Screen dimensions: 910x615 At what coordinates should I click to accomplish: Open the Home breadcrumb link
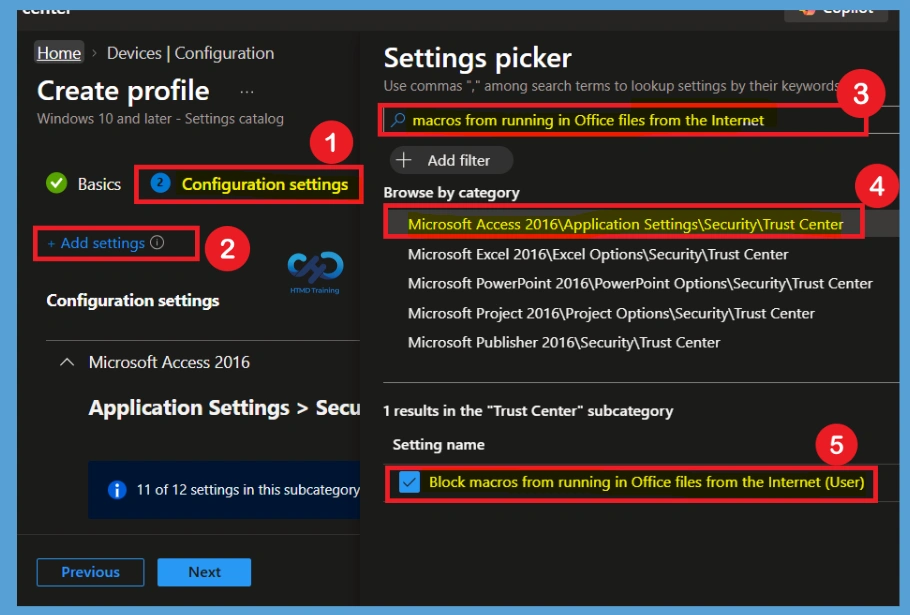59,53
